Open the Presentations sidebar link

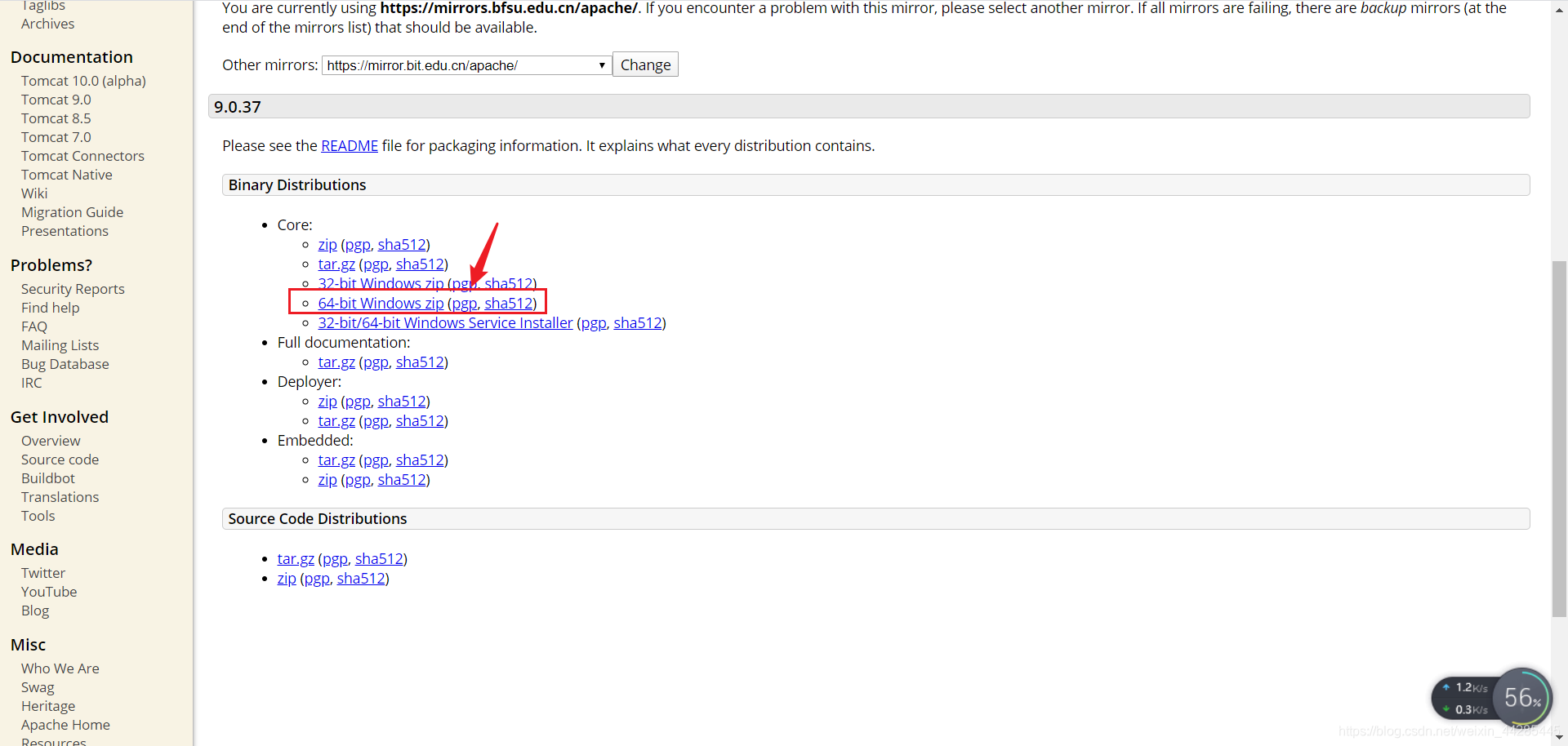[65, 231]
